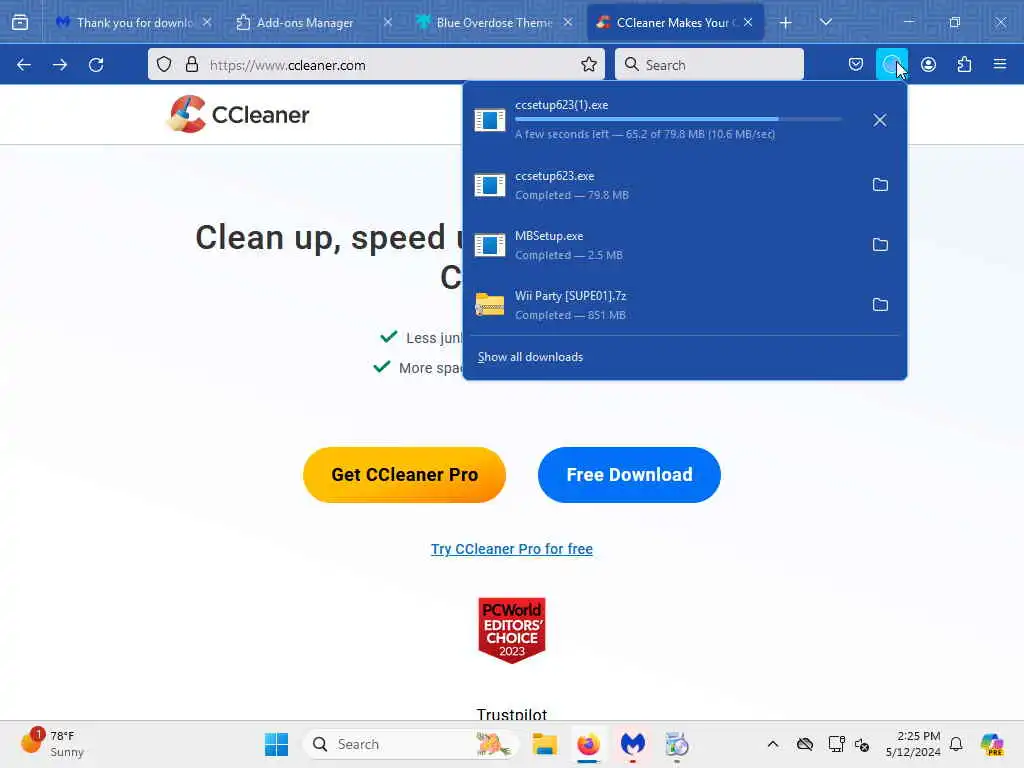Toggle the downloads panel button

coord(891,64)
